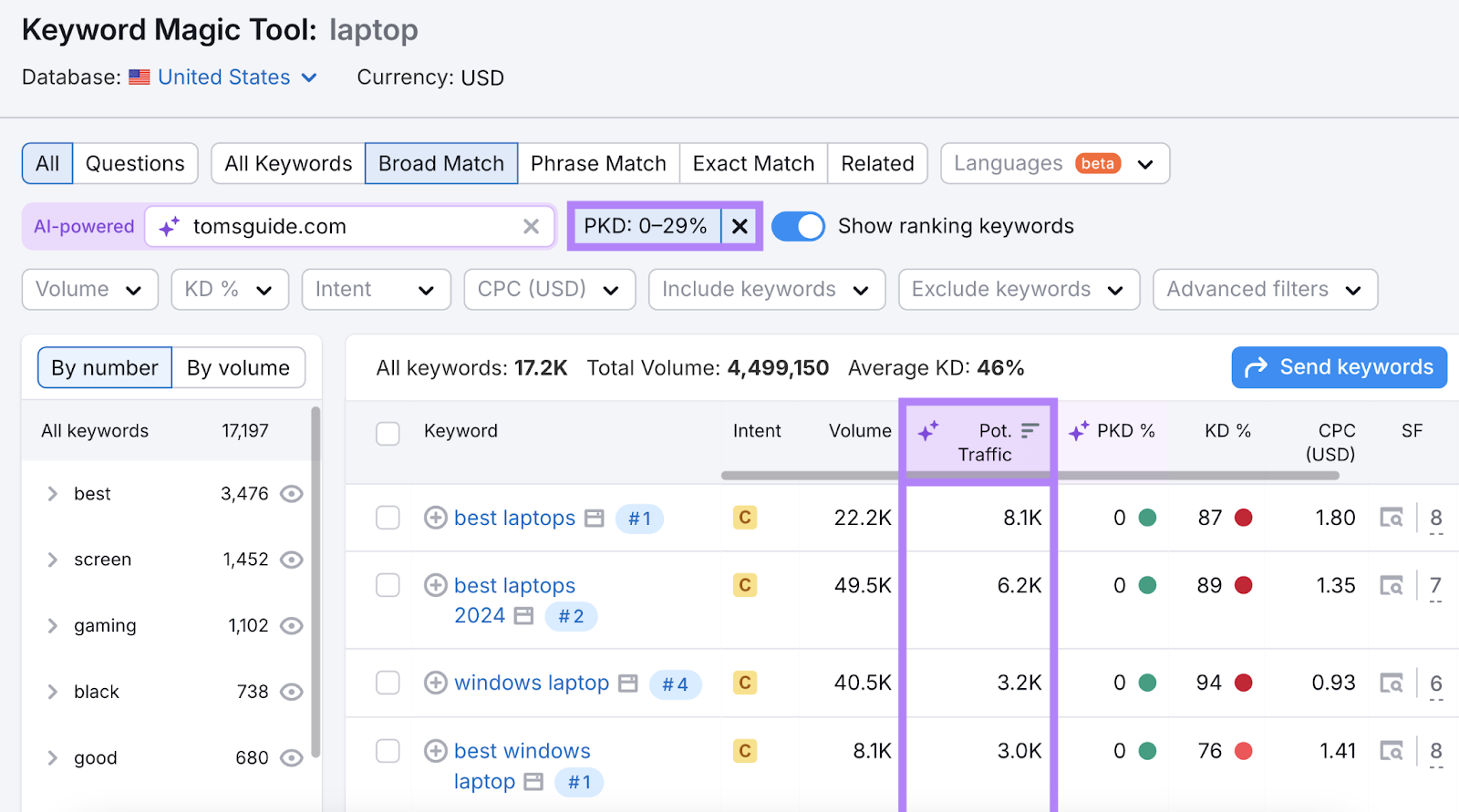Remove the PKD 0–29% filter
Viewport: 1459px width, 812px height.
(740, 227)
